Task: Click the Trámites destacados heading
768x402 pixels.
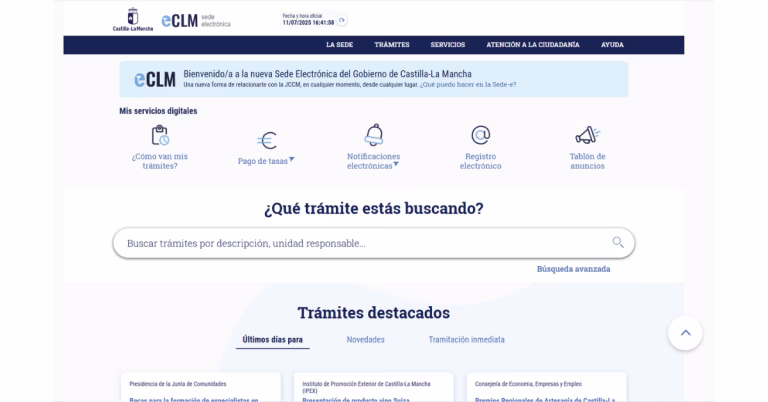Action: (374, 312)
